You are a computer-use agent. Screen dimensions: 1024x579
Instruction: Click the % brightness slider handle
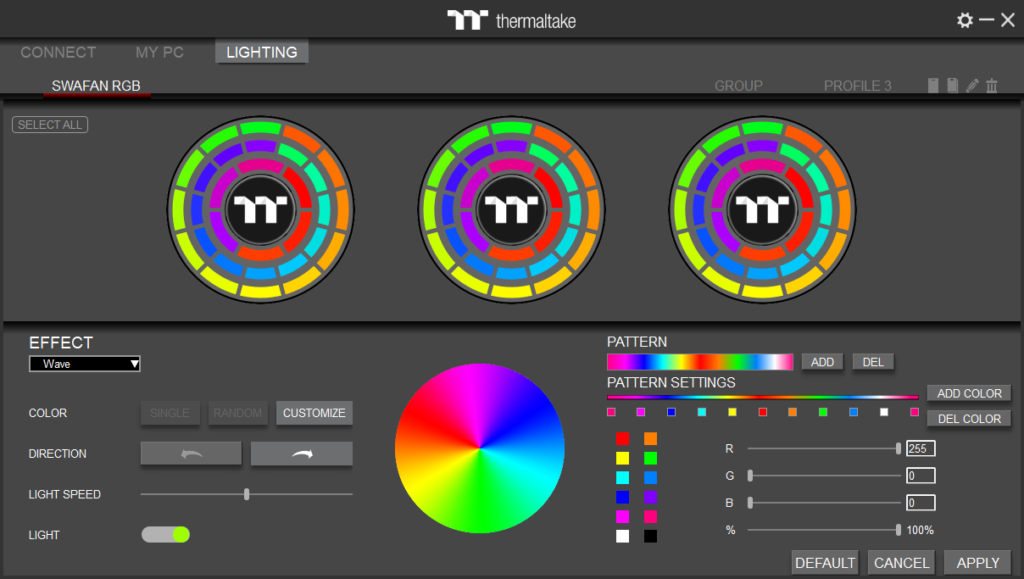pyautogui.click(x=899, y=530)
